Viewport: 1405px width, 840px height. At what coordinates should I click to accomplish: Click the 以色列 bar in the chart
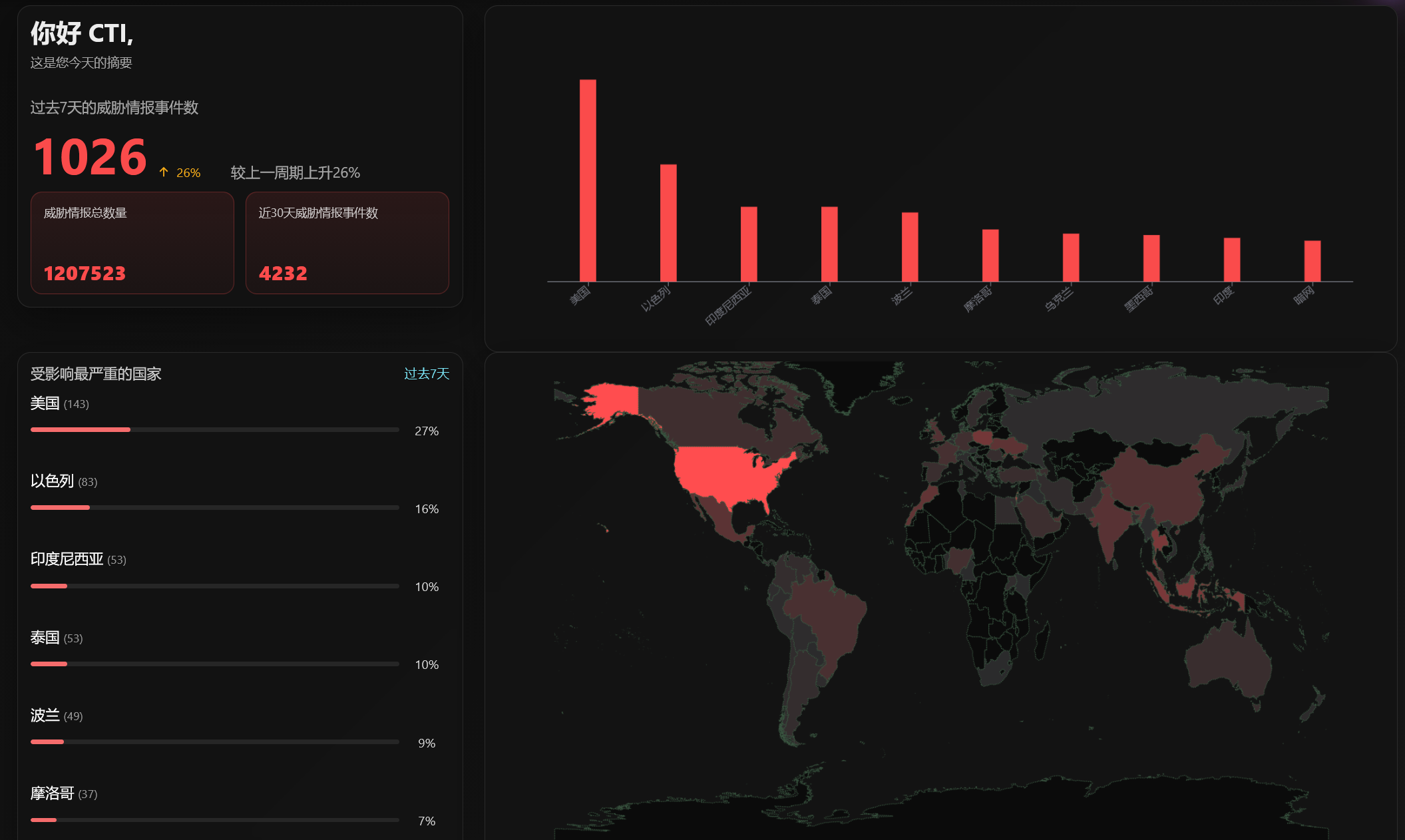coord(668,223)
